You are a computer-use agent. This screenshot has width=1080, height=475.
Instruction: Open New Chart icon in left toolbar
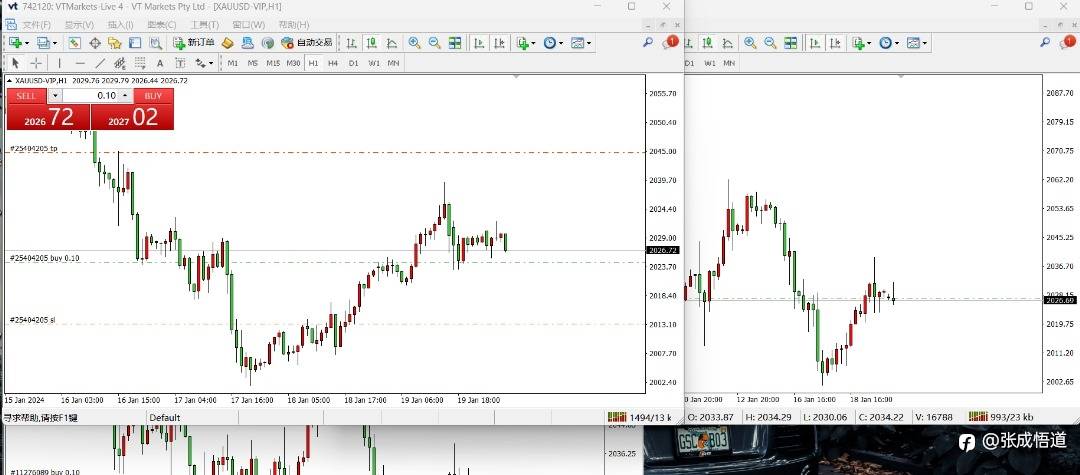15,43
